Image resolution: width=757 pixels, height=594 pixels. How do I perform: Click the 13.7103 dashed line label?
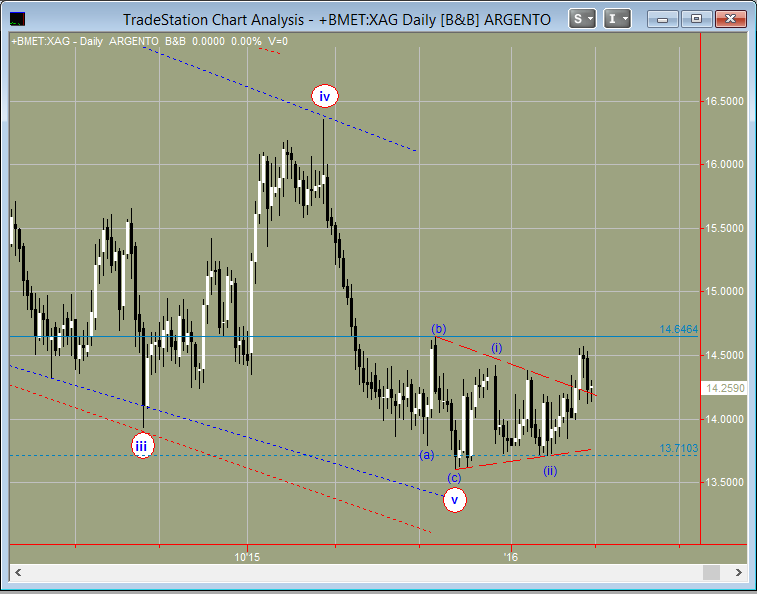pyautogui.click(x=678, y=448)
